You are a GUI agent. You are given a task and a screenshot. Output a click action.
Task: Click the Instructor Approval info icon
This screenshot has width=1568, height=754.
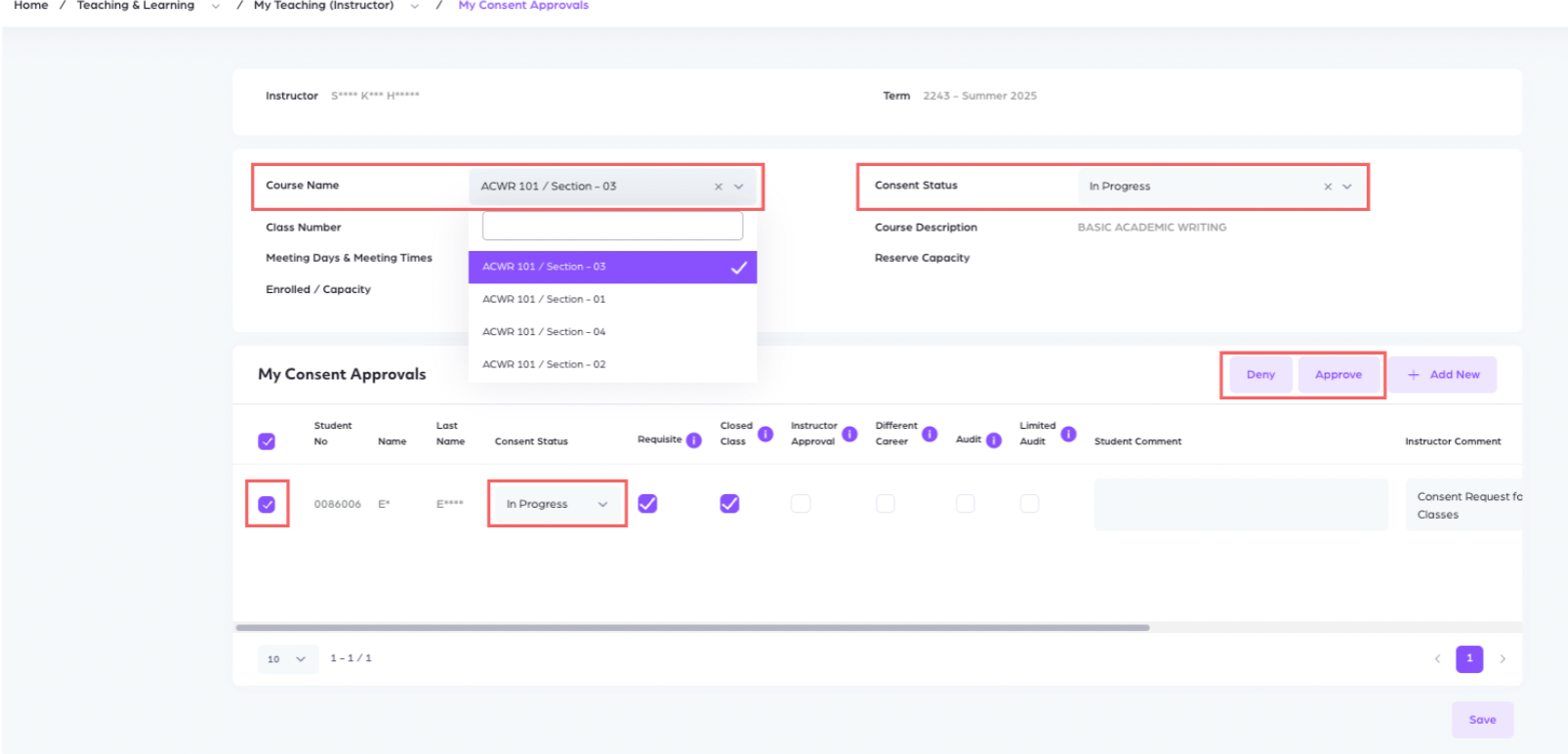coord(850,434)
